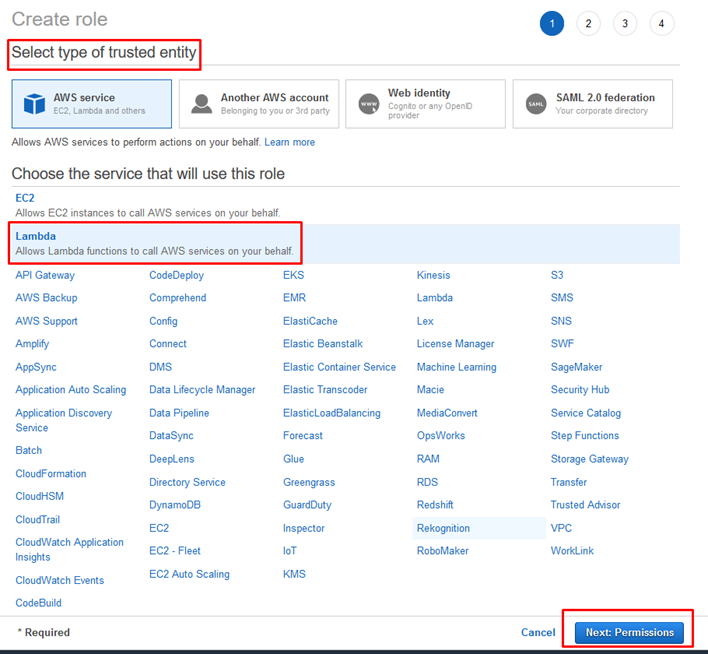Viewport: 708px width, 654px height.
Task: Select the AWS service trusted entity card
Action: click(92, 104)
